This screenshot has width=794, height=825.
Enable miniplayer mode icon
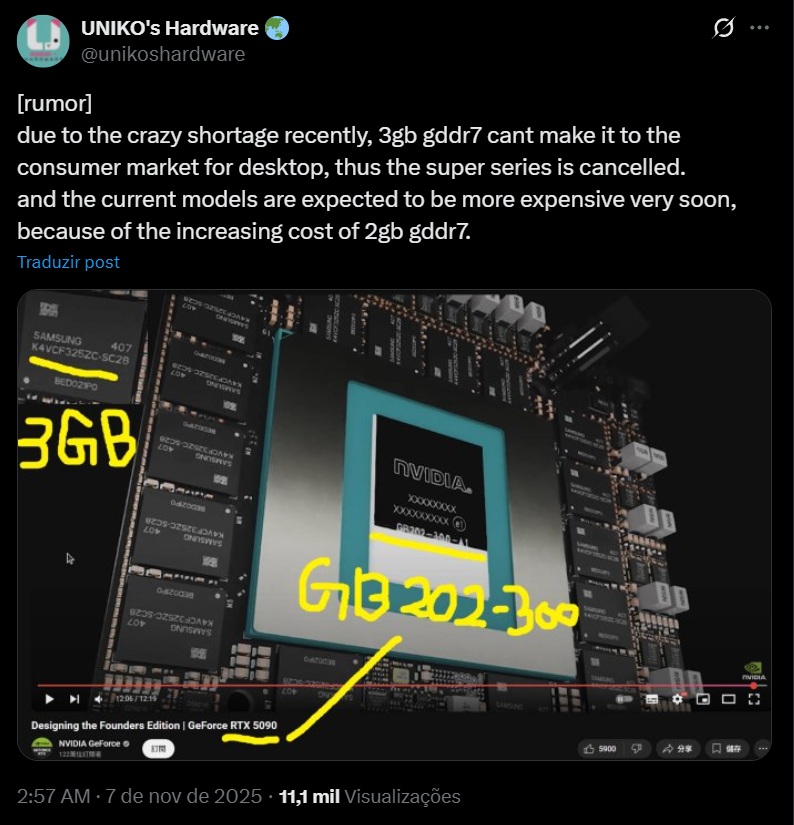coord(703,699)
